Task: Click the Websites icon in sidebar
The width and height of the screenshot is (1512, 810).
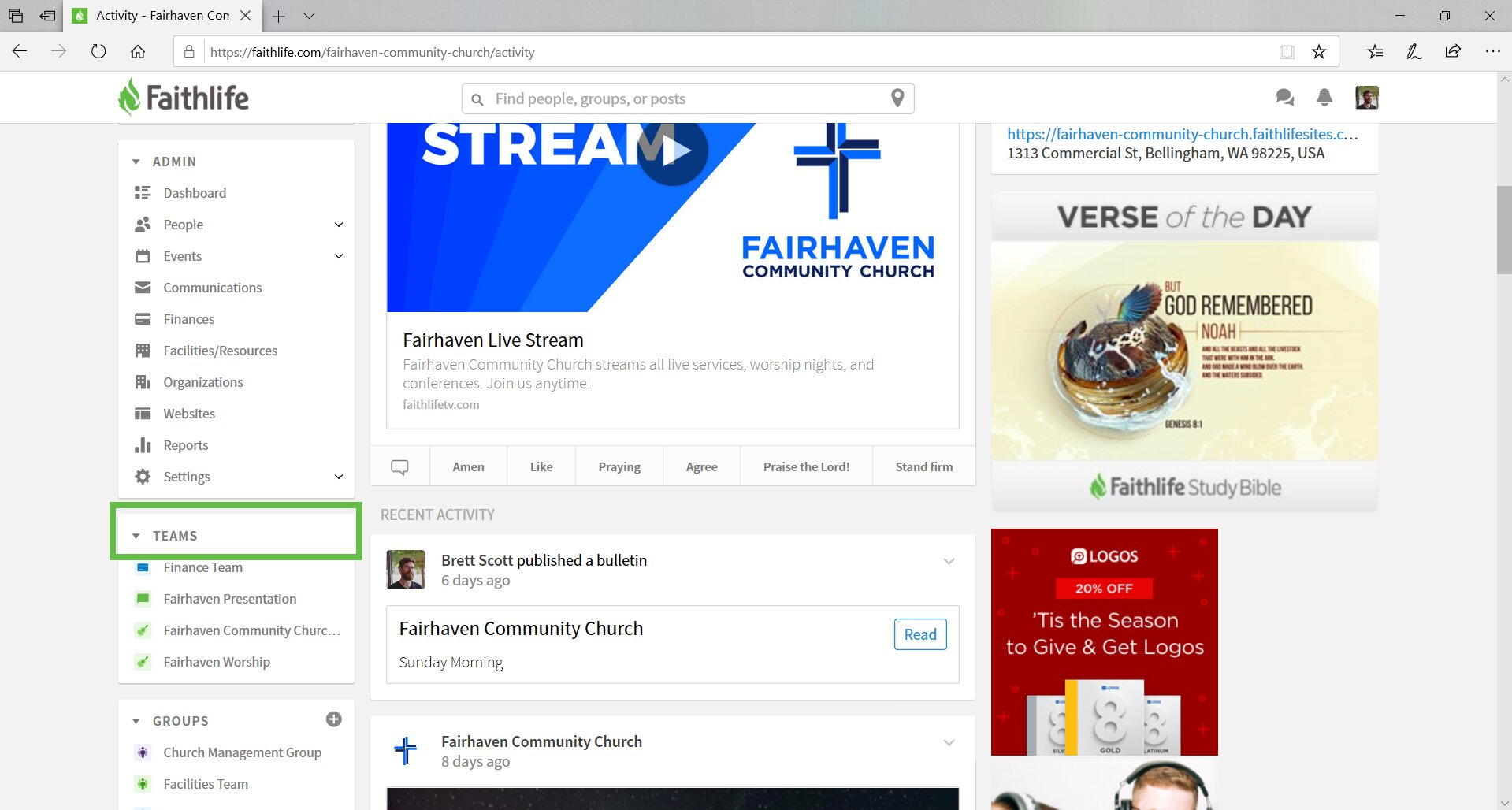Action: tap(143, 414)
